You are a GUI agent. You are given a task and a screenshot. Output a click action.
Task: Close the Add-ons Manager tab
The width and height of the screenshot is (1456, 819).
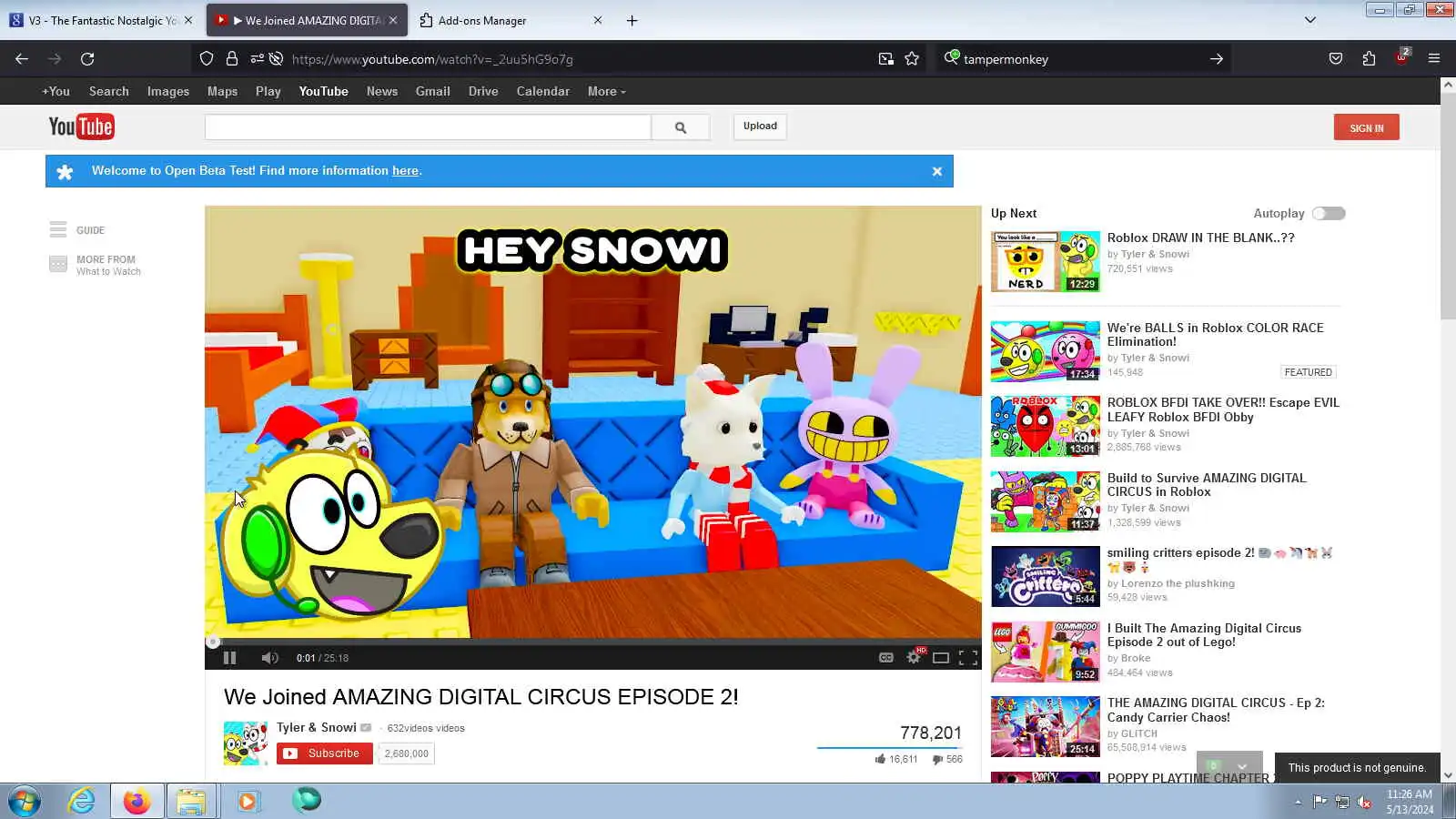pos(598,20)
